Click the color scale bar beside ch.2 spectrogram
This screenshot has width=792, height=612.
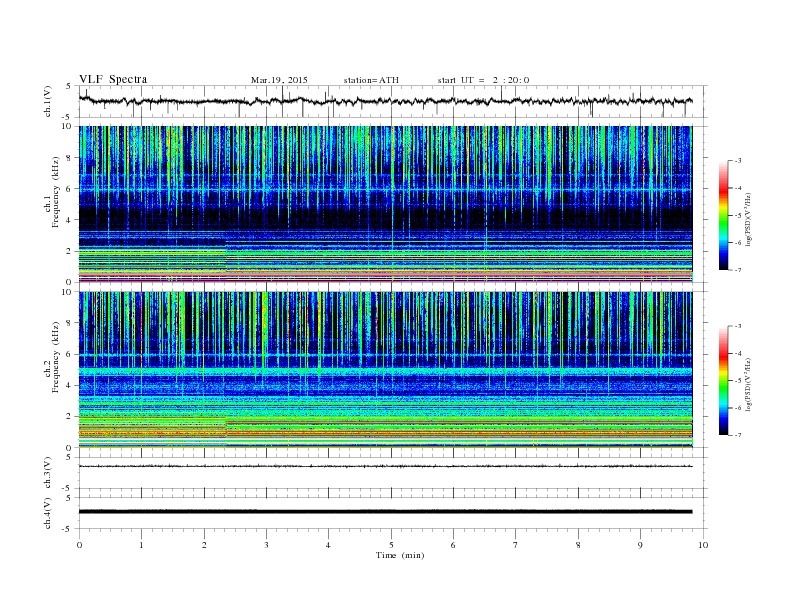pos(723,381)
